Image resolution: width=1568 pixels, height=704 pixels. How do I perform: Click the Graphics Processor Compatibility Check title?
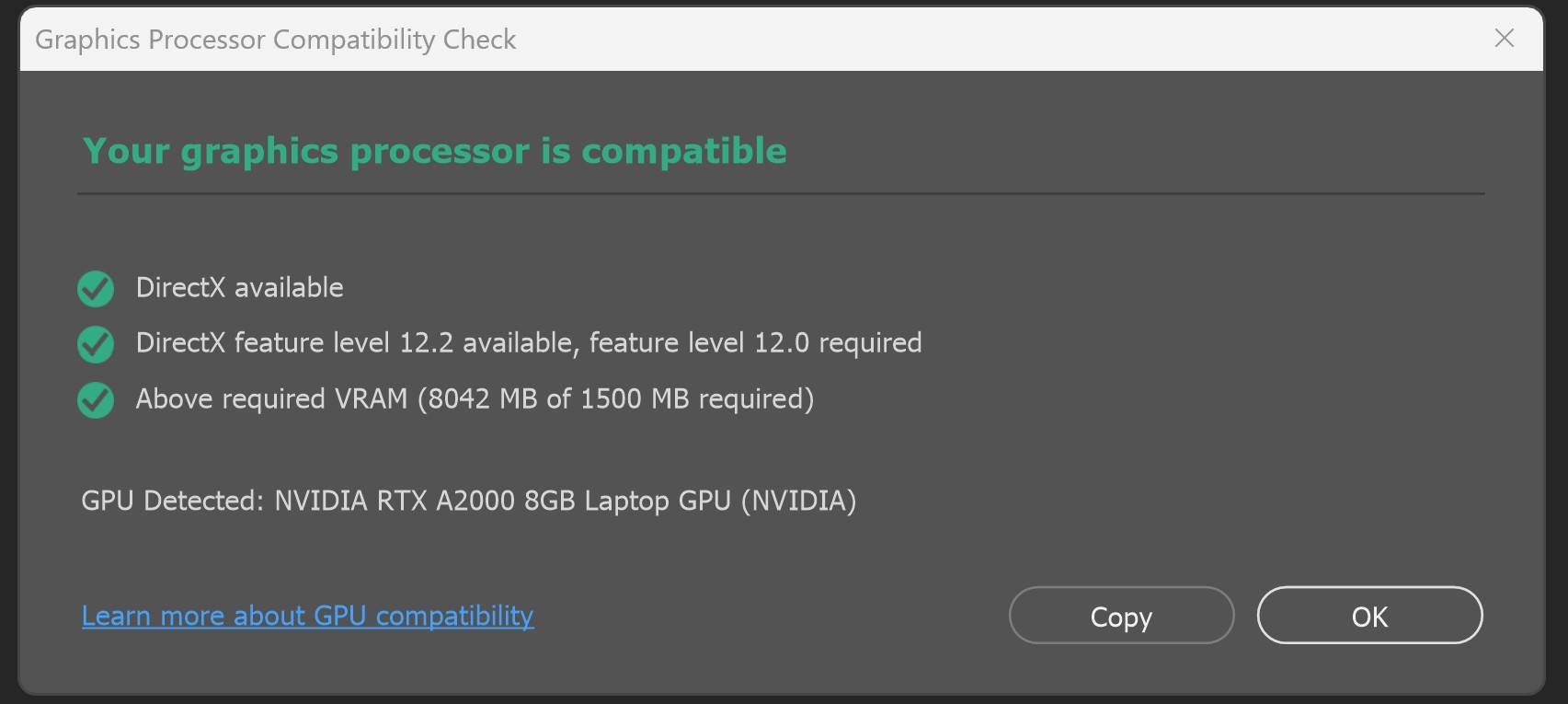[x=275, y=39]
